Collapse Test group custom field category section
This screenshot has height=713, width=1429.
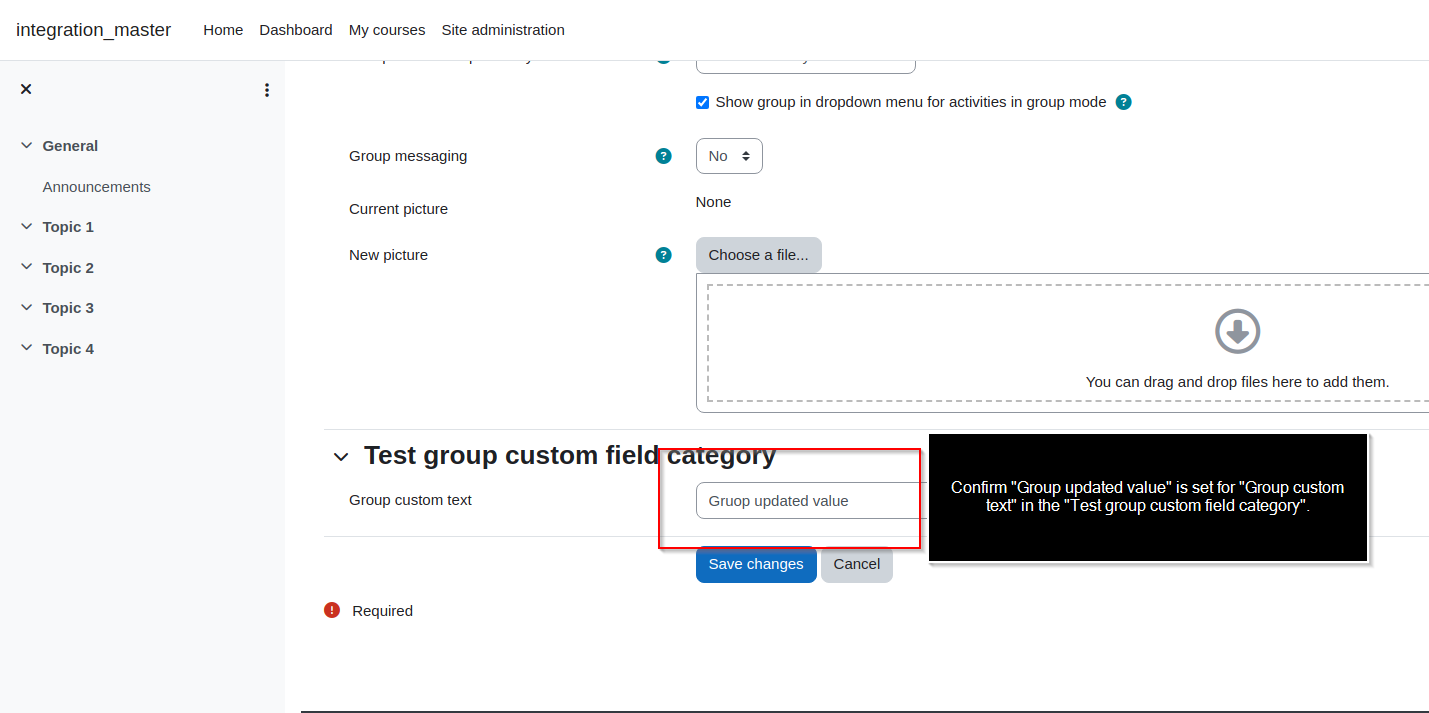click(341, 457)
